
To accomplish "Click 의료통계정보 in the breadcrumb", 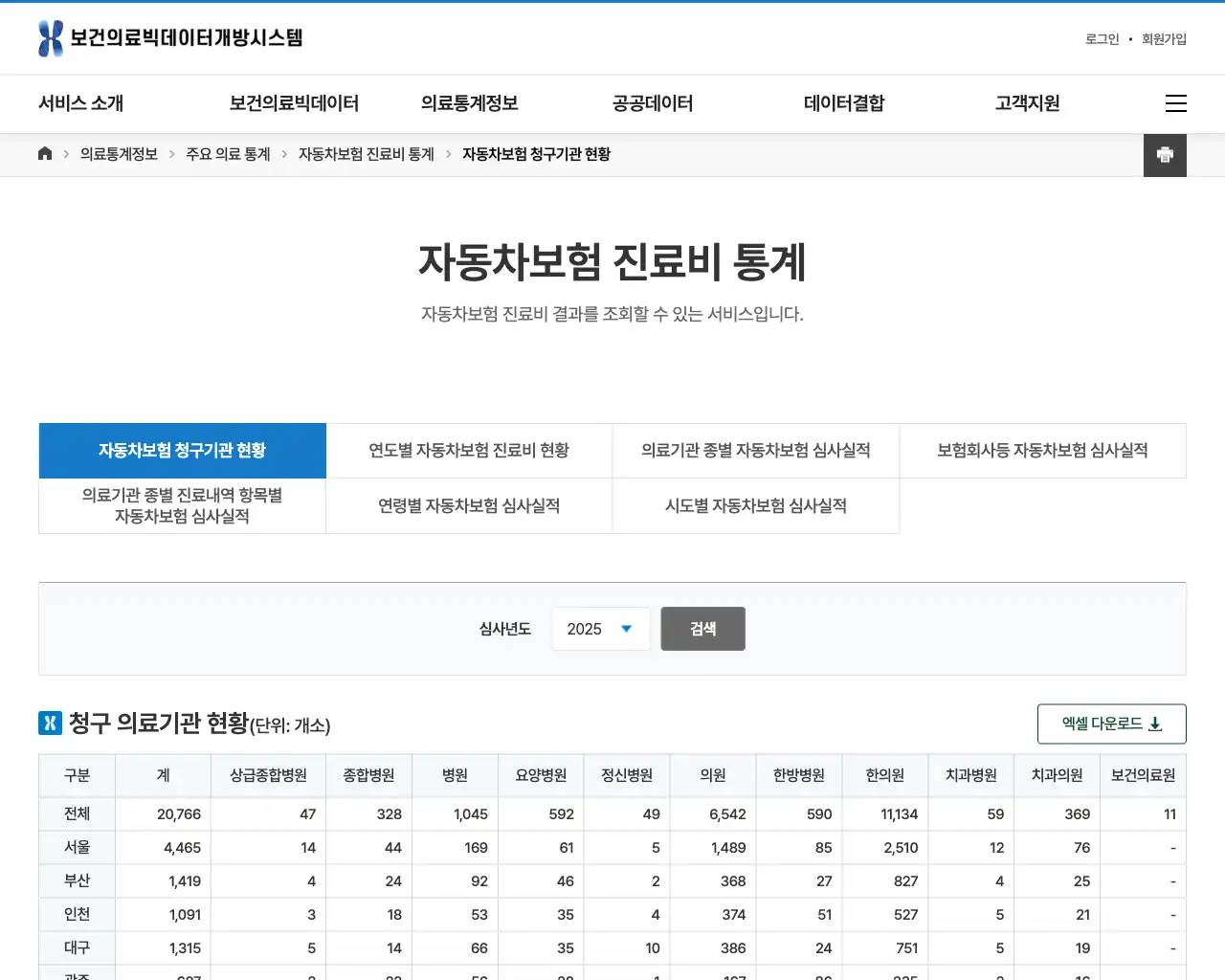I will click(x=120, y=154).
